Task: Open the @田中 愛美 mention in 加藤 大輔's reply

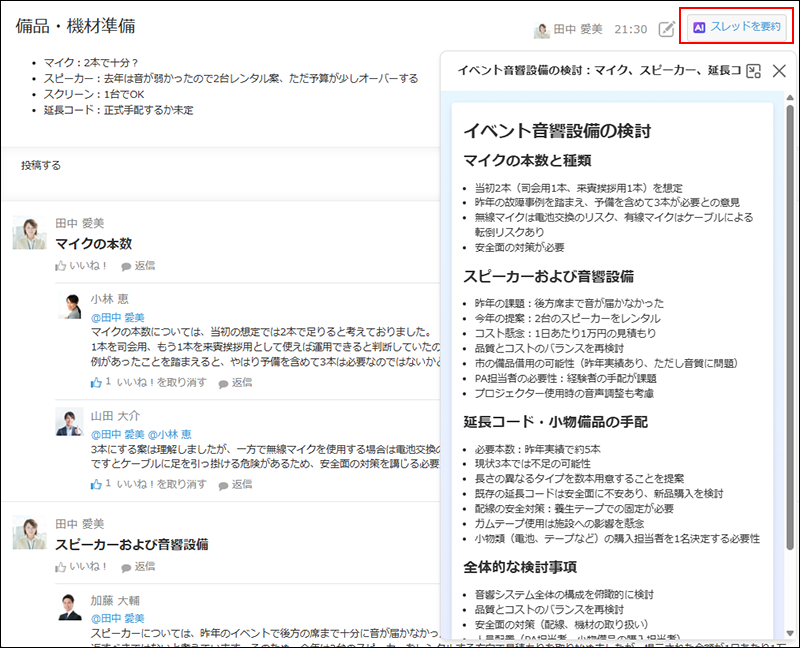Action: click(x=119, y=618)
